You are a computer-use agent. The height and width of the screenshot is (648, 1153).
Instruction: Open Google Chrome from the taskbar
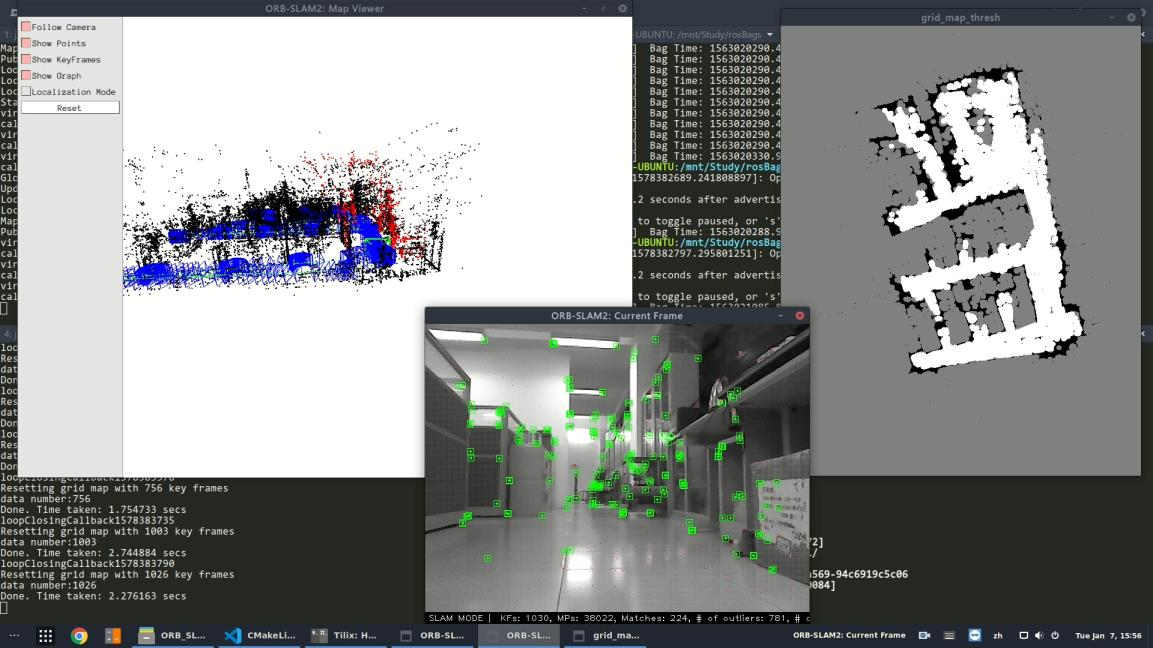pyautogui.click(x=79, y=635)
